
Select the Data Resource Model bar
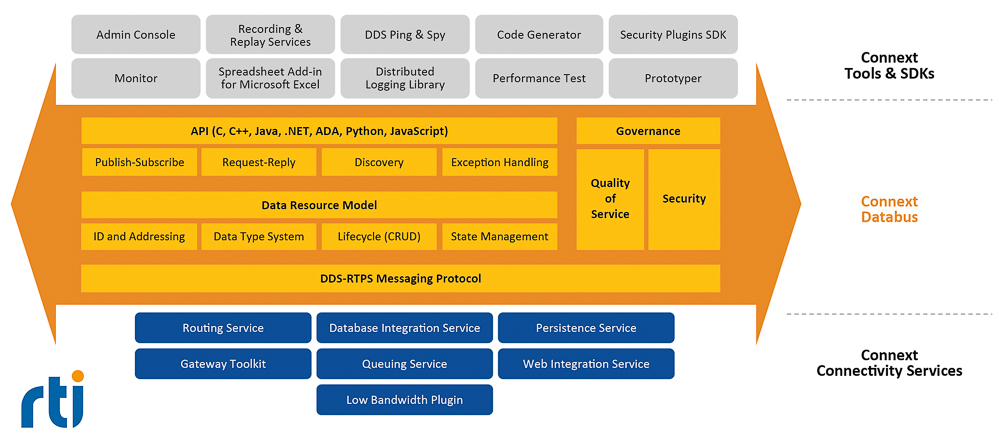(319, 205)
